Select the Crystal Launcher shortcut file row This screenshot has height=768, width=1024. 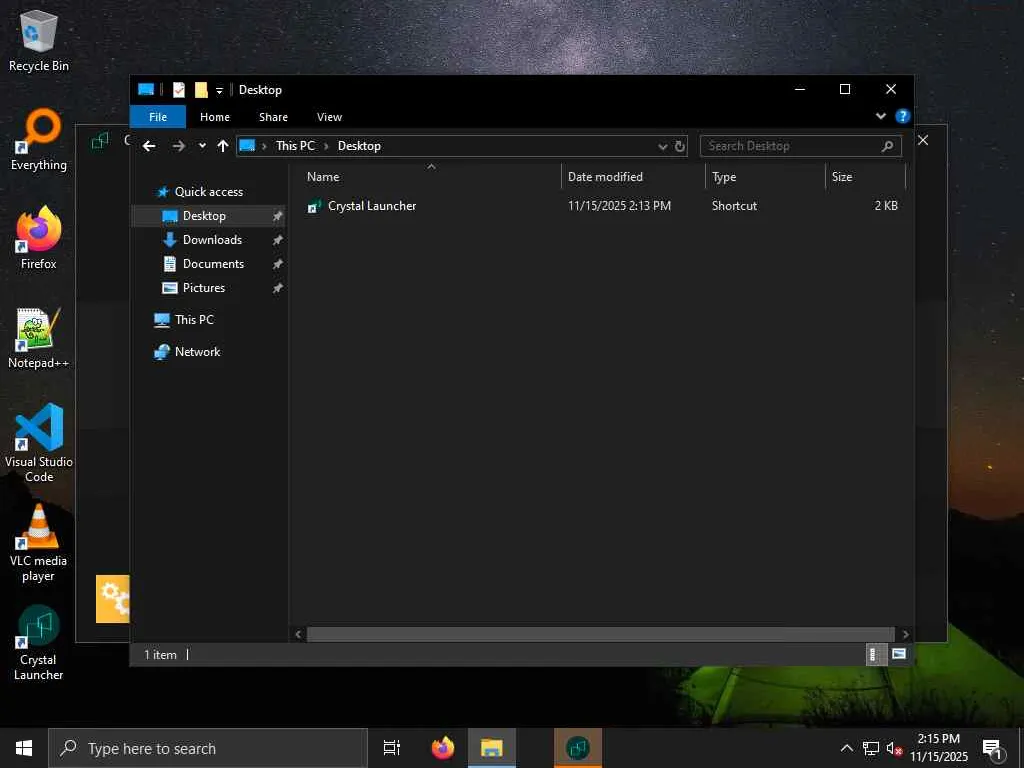pos(603,206)
